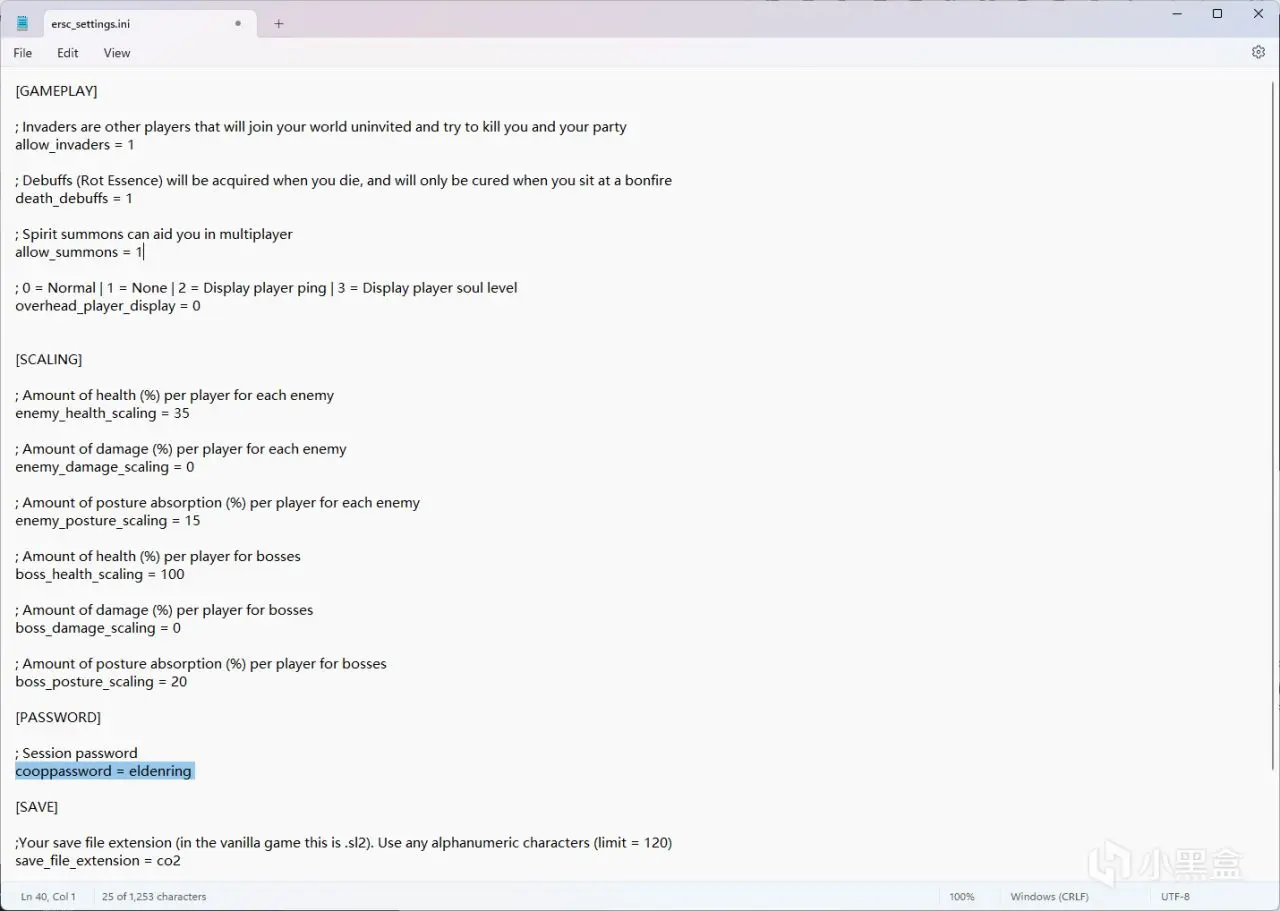Click UTF-8 encoding indicator
The image size is (1280, 911).
tap(1175, 897)
